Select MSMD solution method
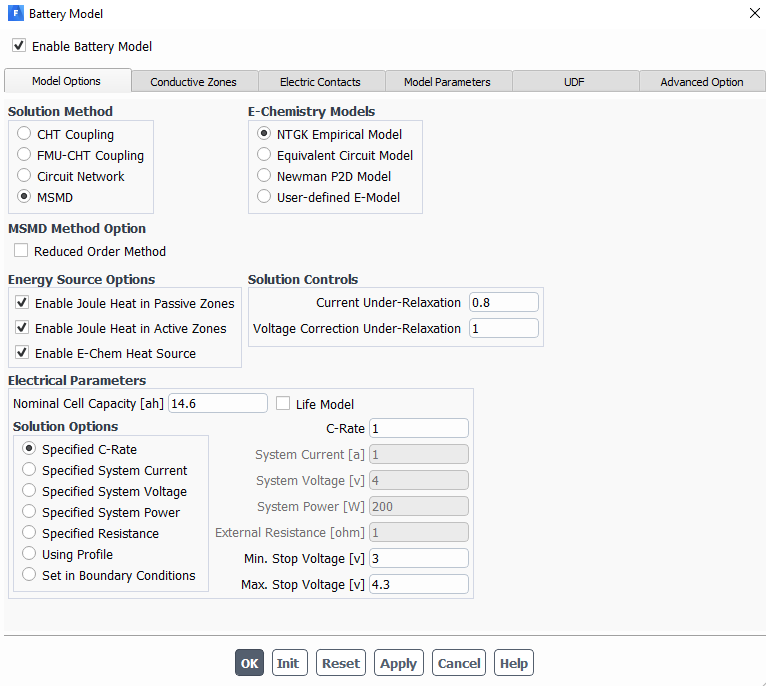Screen dimensions: 766x686 (24, 196)
